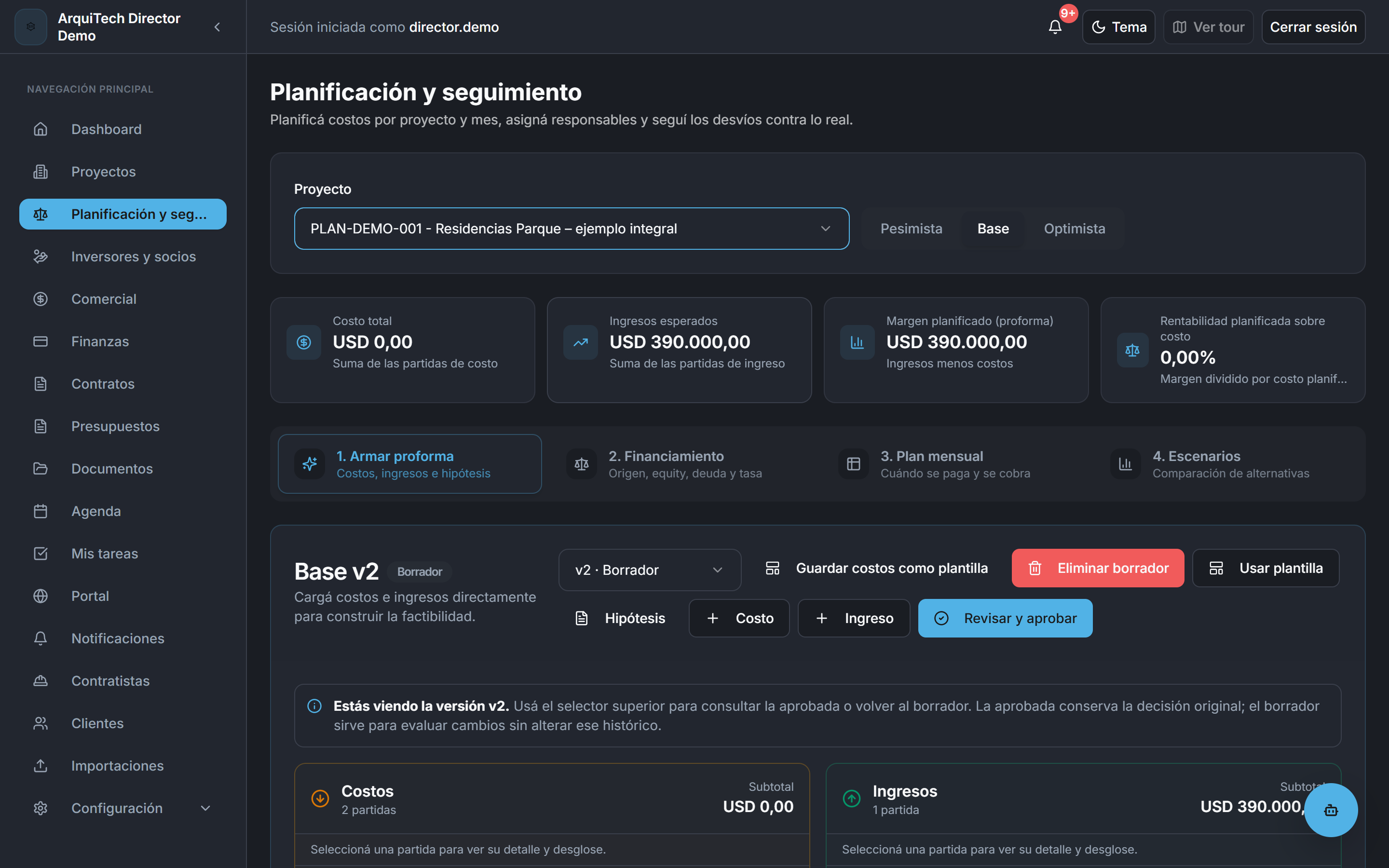1389x868 pixels.
Task: Click the Margen planificado chart icon
Action: [x=857, y=343]
